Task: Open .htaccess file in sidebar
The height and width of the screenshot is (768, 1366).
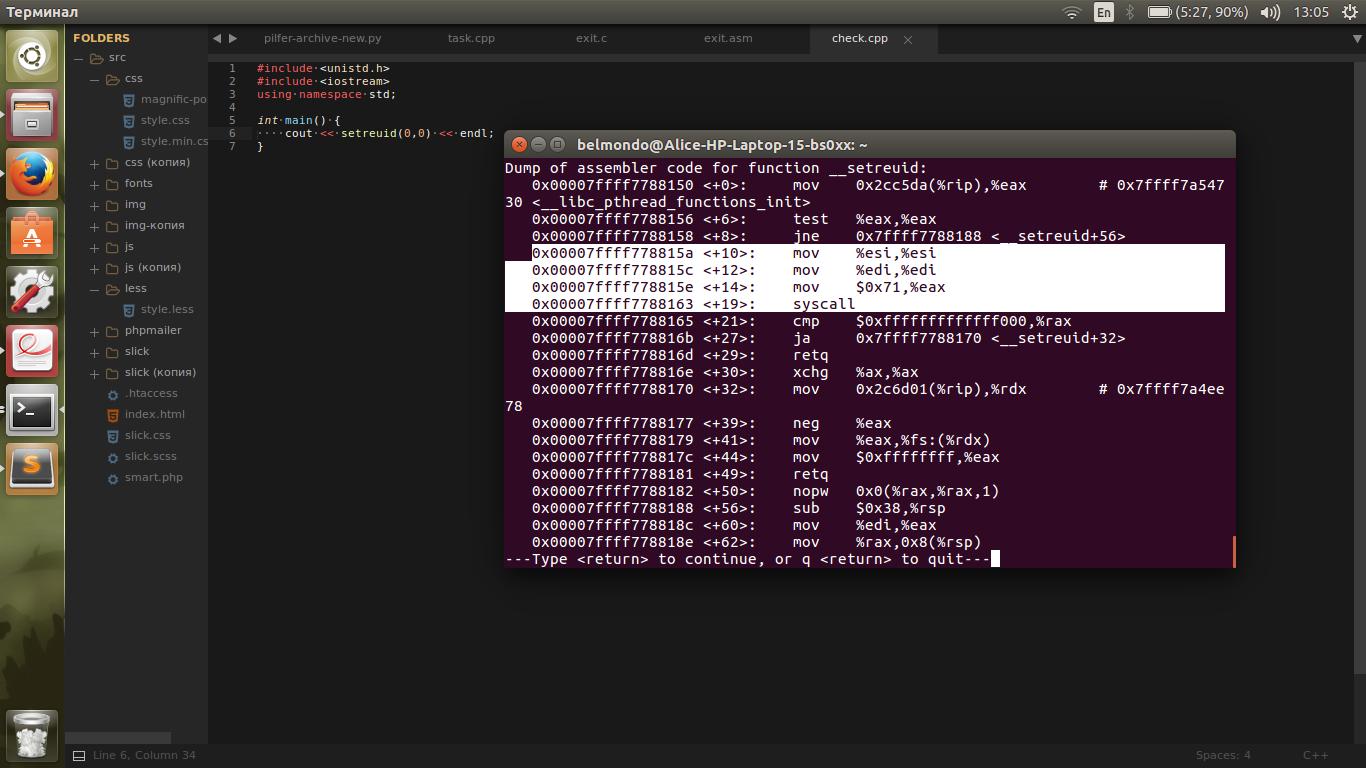Action: click(x=151, y=393)
